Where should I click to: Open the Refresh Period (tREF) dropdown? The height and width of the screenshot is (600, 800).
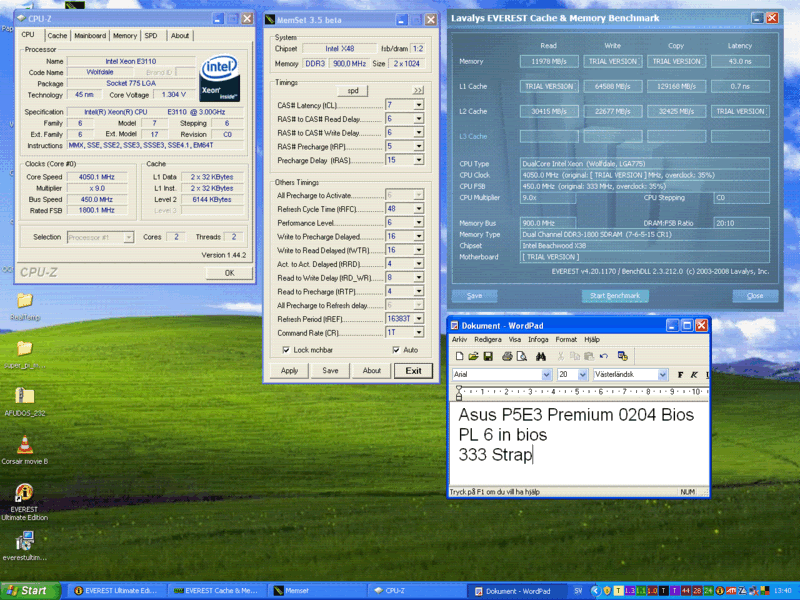418,319
